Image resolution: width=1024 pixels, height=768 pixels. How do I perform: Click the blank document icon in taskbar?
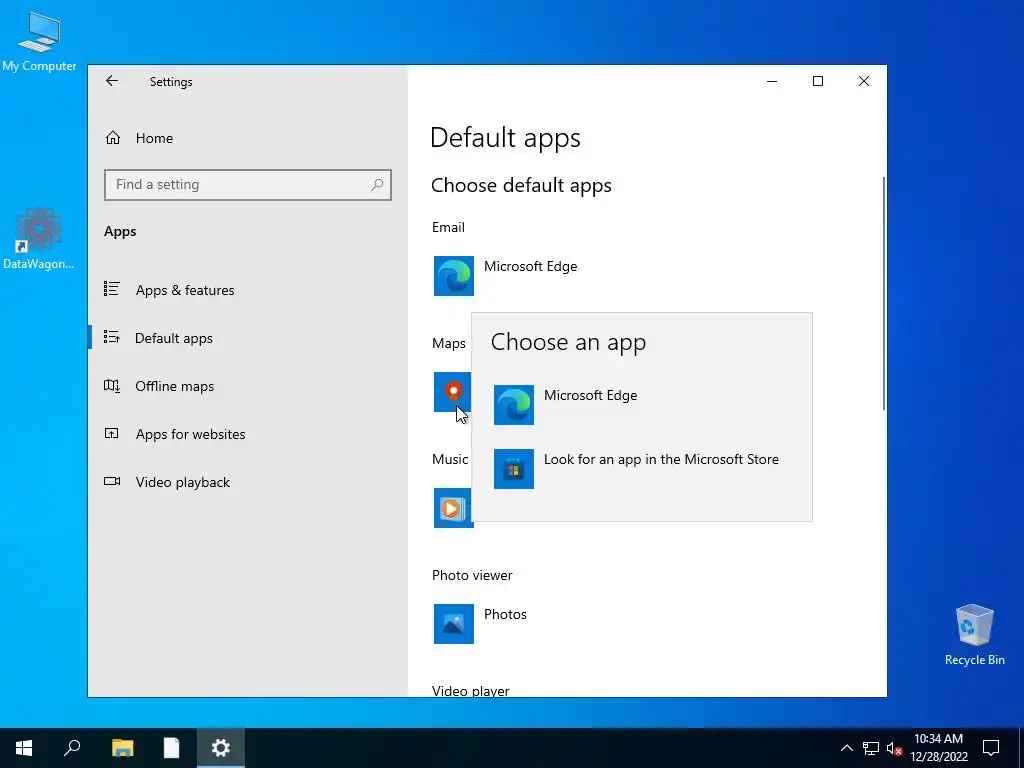171,748
